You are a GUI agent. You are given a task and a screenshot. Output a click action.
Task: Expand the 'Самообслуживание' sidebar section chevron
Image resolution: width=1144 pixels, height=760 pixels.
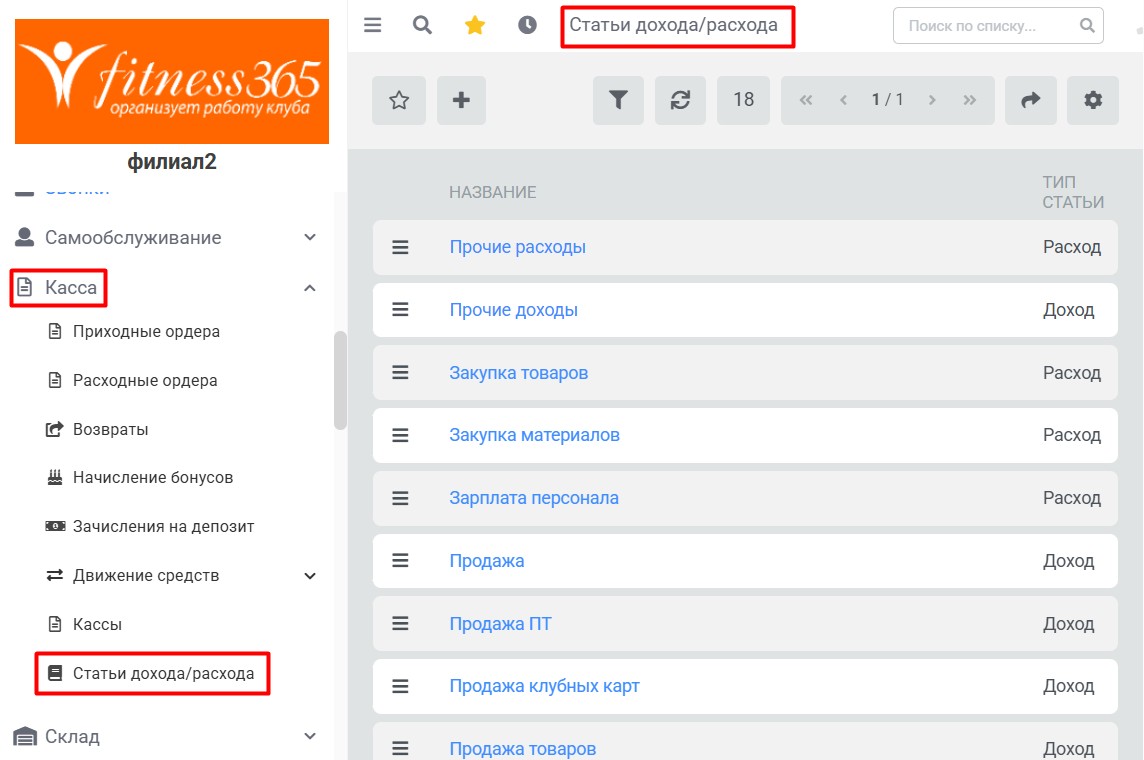(x=310, y=237)
